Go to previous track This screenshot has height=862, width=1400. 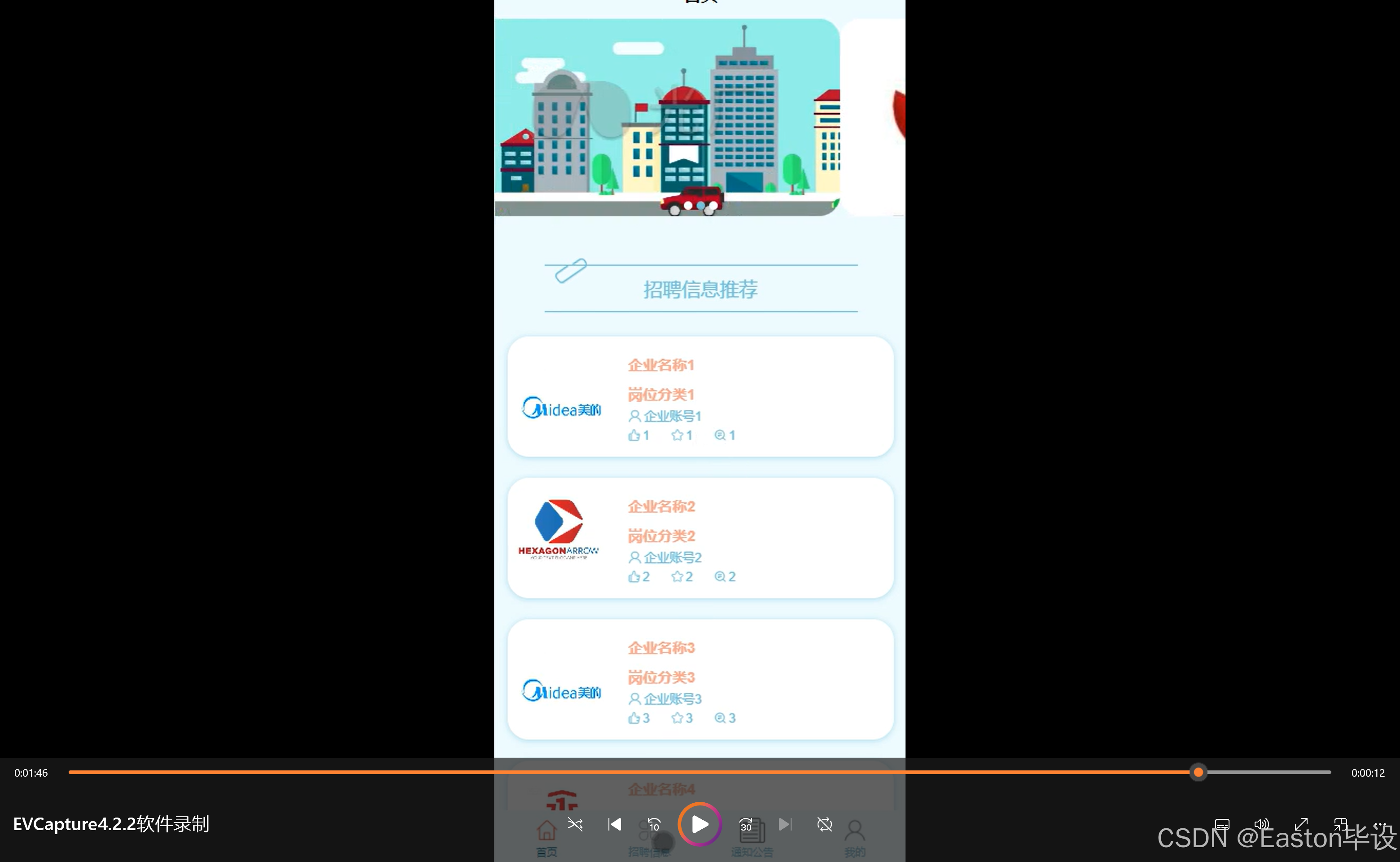click(614, 824)
